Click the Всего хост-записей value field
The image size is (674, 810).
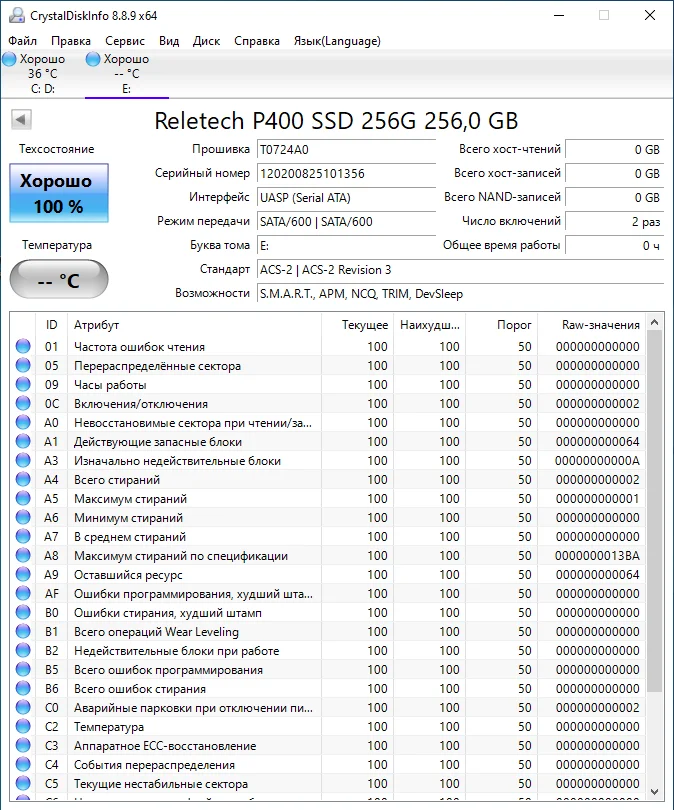[x=614, y=174]
